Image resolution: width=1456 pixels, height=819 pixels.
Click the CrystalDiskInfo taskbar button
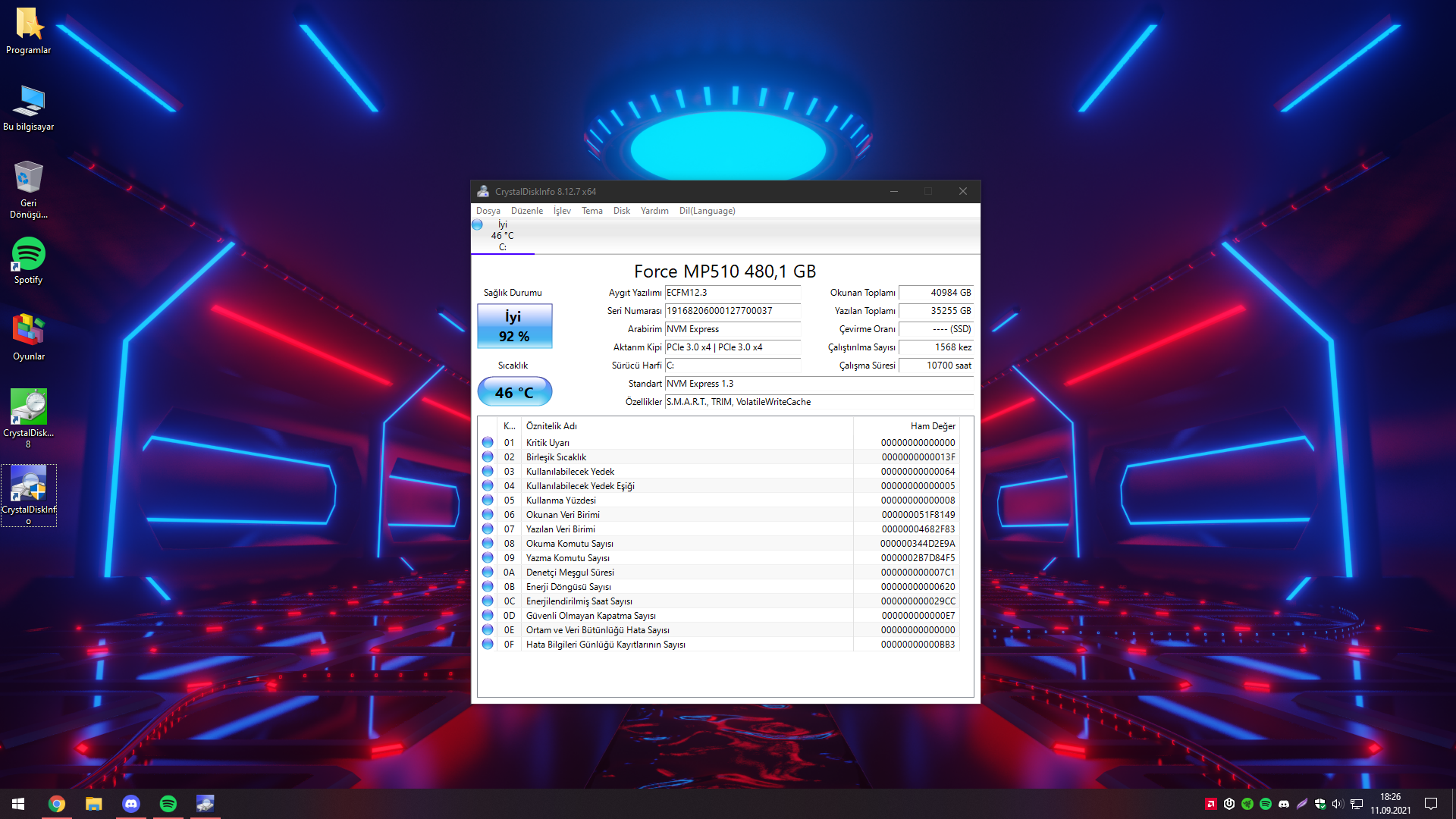[x=206, y=804]
